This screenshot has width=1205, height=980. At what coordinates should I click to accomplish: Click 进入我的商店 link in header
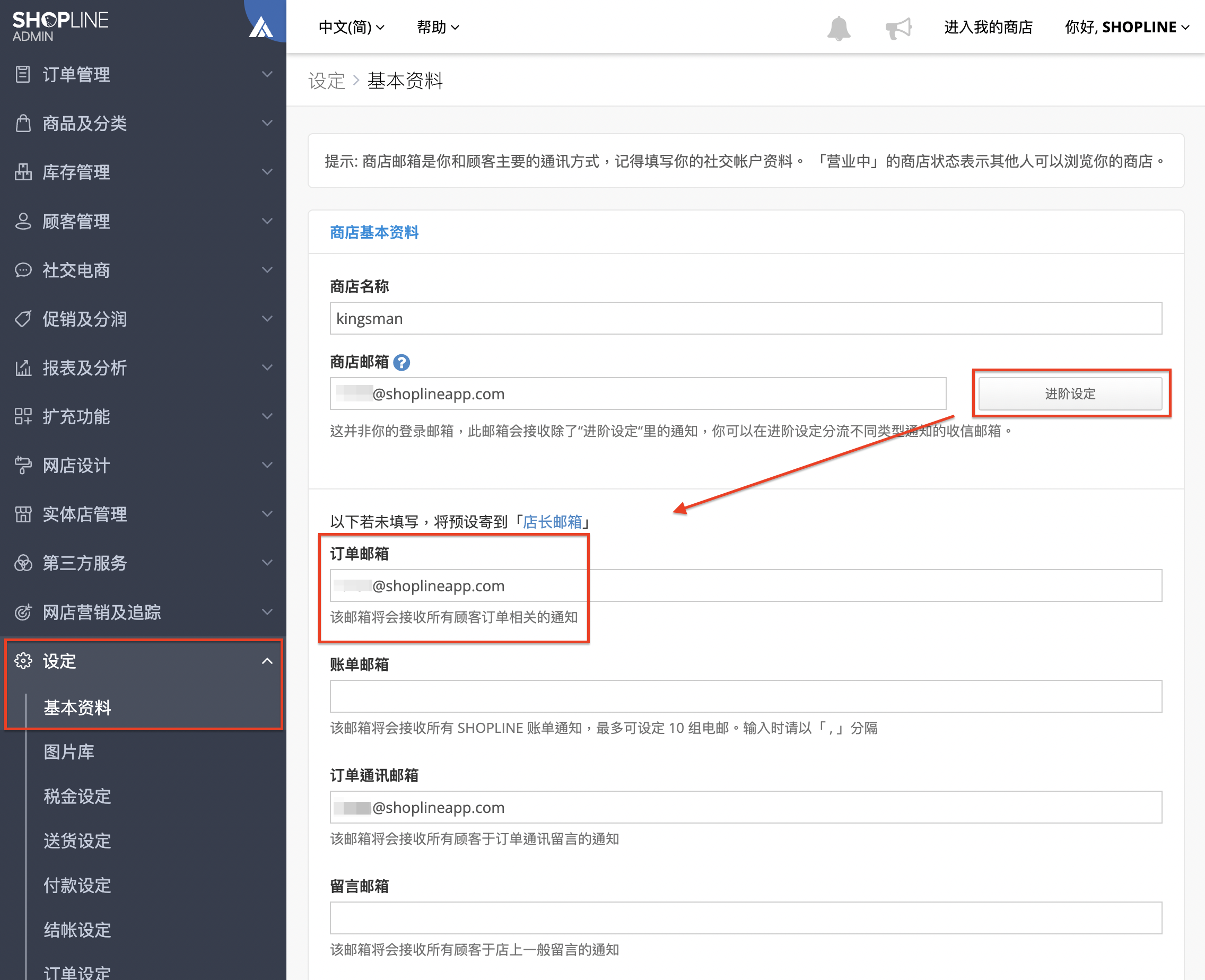[988, 27]
